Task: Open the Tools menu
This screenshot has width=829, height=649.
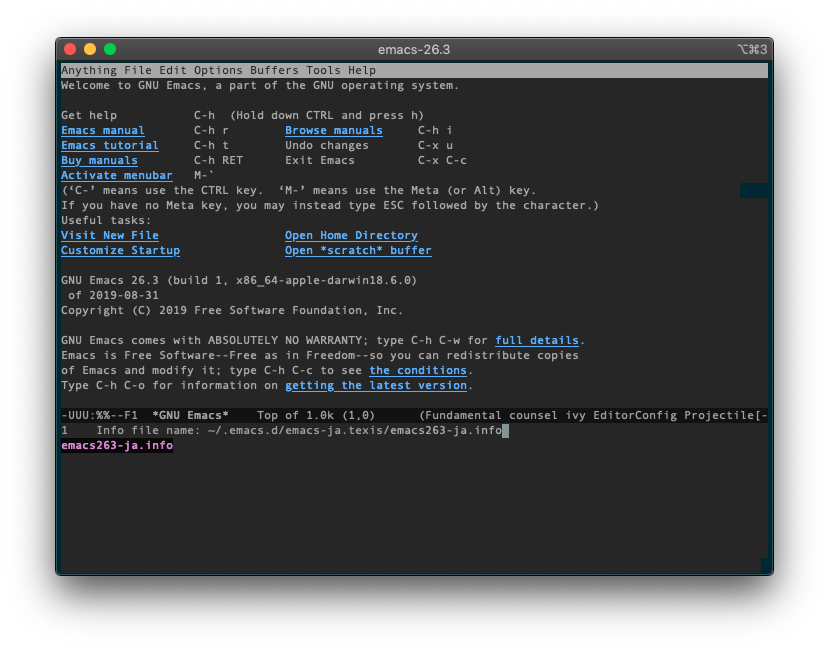Action: [323, 70]
